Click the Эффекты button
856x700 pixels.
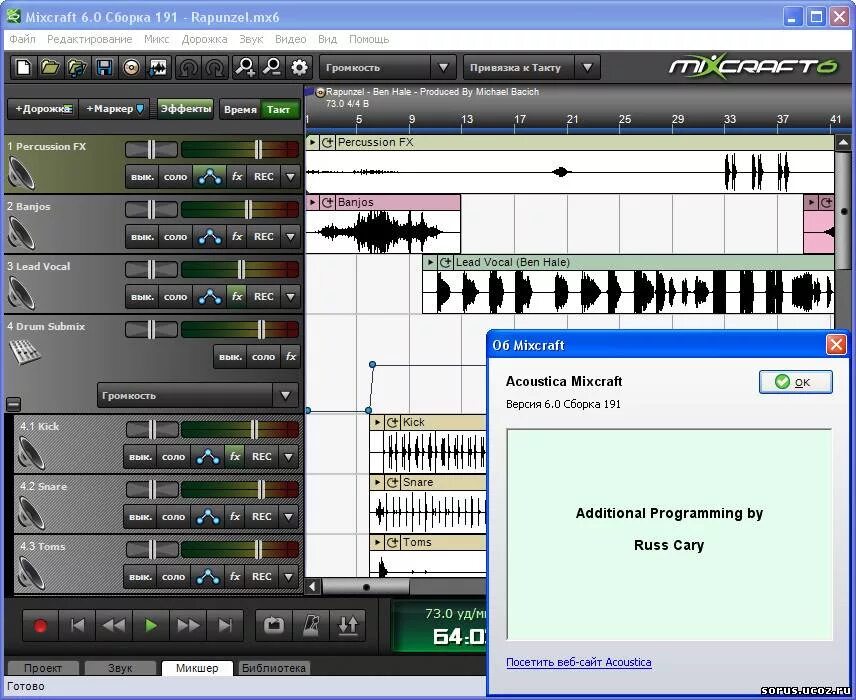[x=186, y=109]
